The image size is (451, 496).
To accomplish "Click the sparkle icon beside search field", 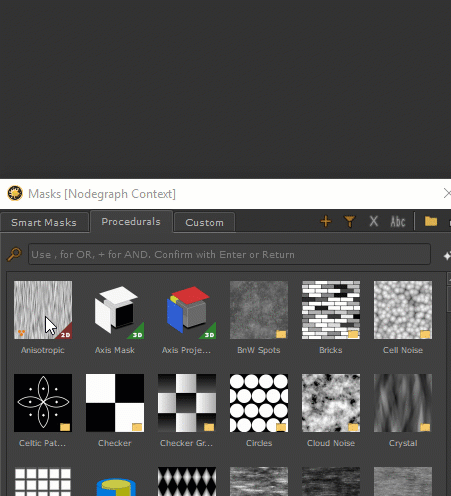I will coord(447,256).
